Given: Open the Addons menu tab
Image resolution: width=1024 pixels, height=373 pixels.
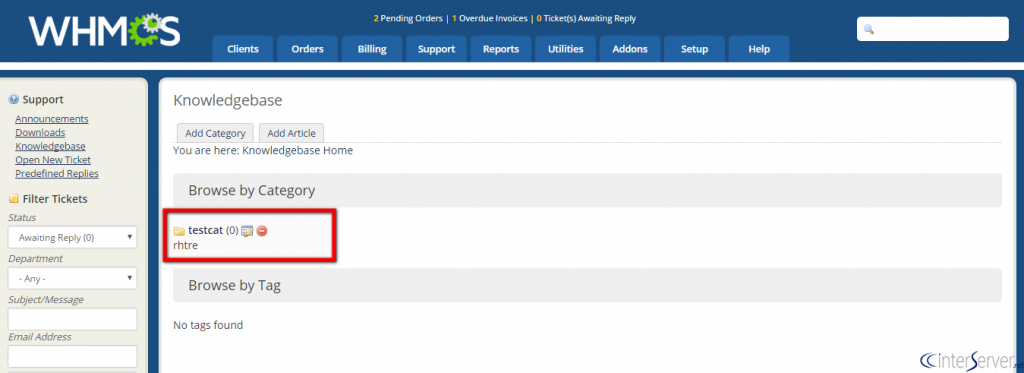Looking at the screenshot, I should (630, 49).
